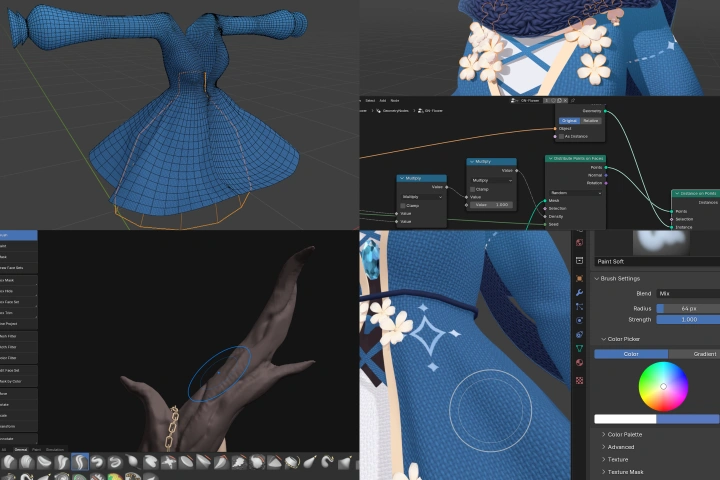Select the Mask by Color tool

tap(18, 381)
